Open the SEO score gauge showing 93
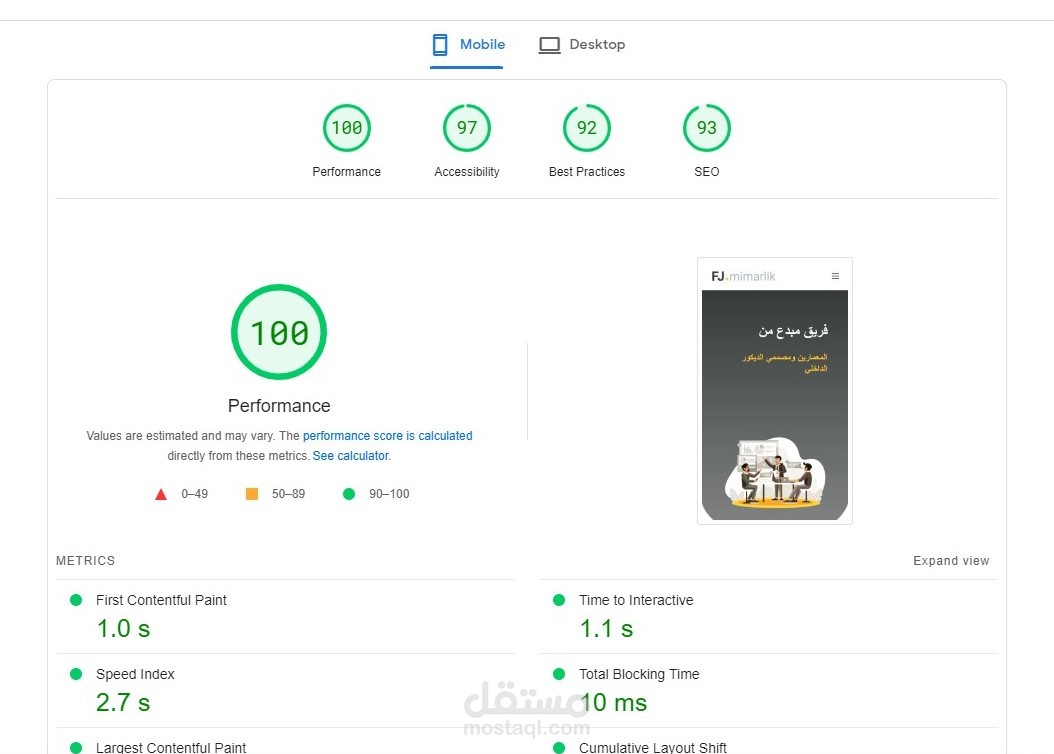The image size is (1054, 754). pos(706,127)
